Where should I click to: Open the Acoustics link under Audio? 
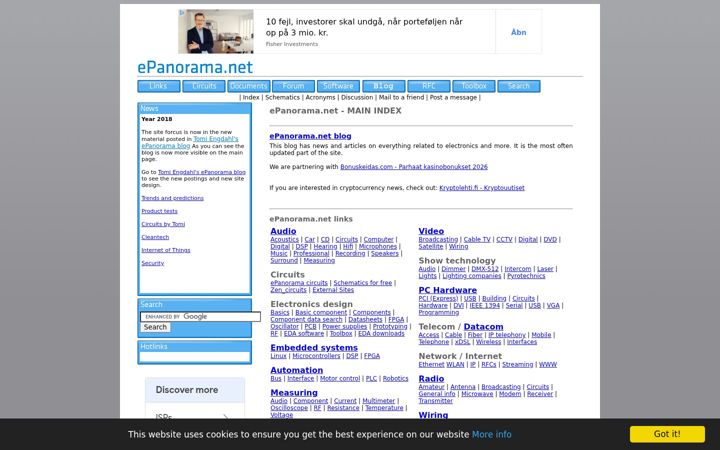284,240
